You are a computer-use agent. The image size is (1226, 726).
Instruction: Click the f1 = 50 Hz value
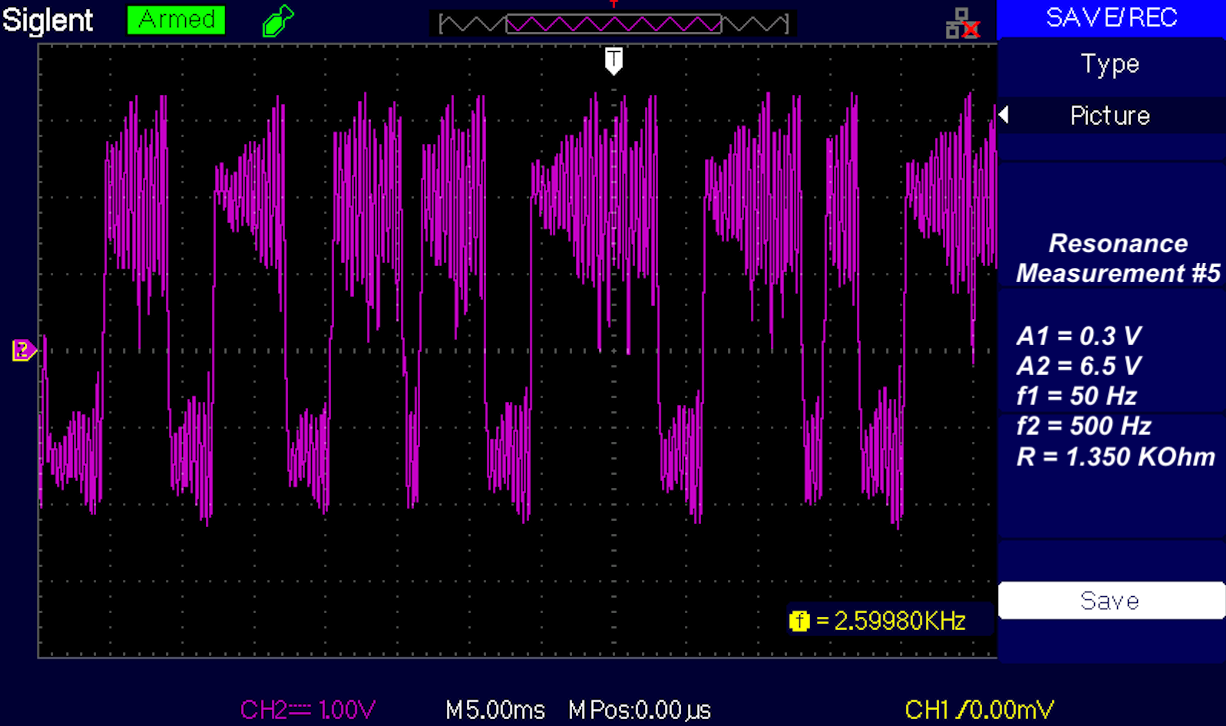click(x=1076, y=396)
